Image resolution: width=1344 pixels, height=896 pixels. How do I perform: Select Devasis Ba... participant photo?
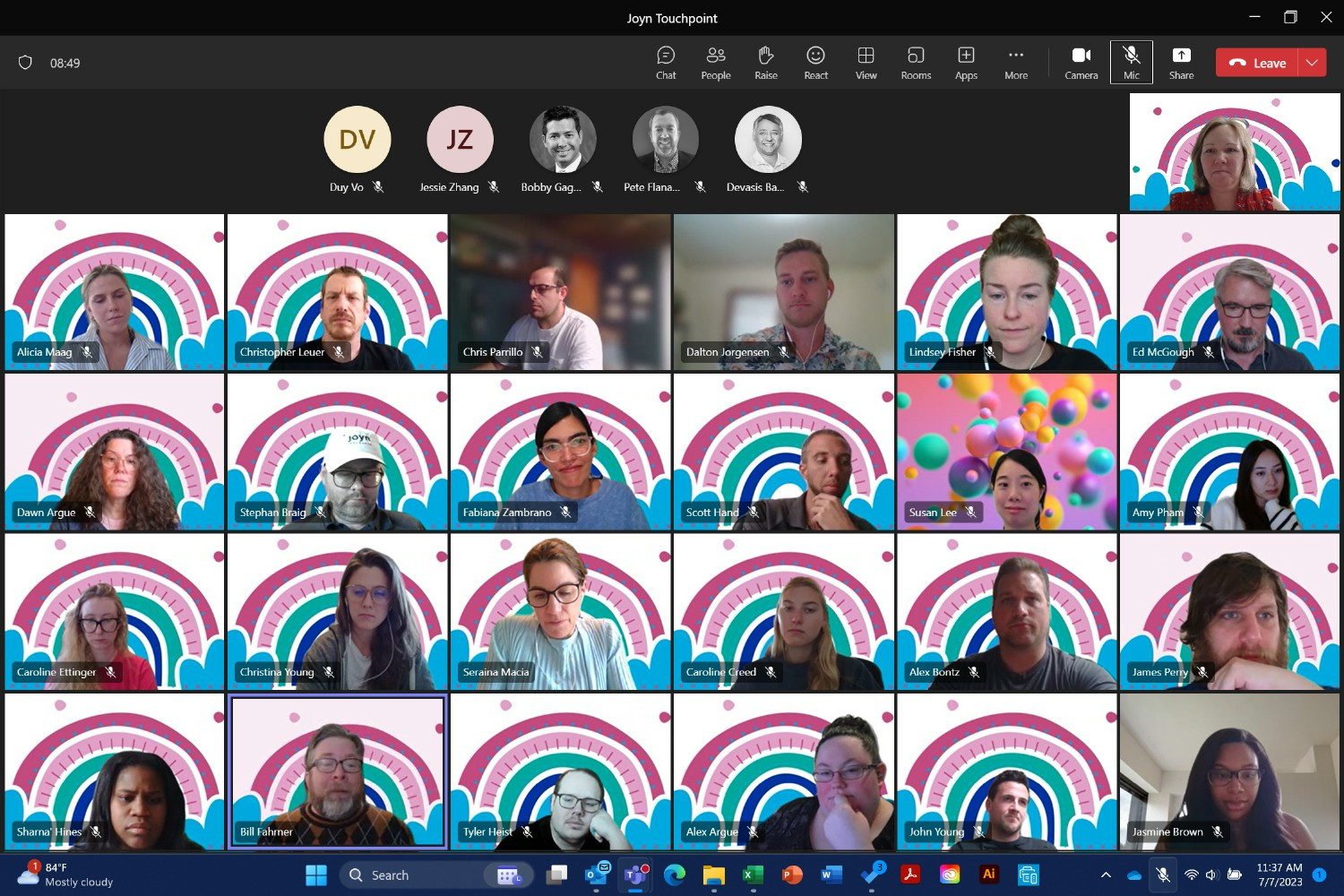point(768,139)
